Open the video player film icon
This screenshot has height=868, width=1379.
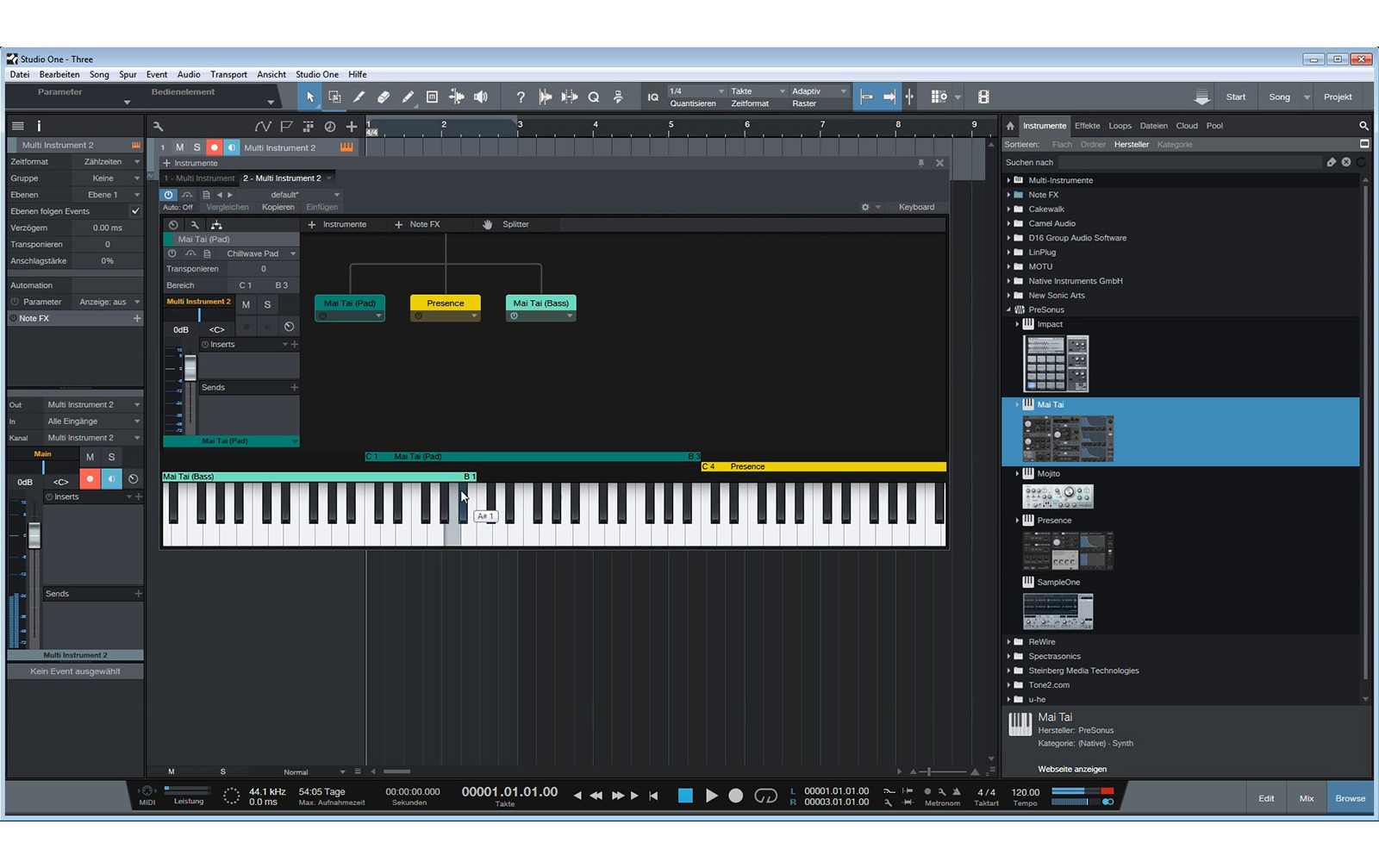983,97
